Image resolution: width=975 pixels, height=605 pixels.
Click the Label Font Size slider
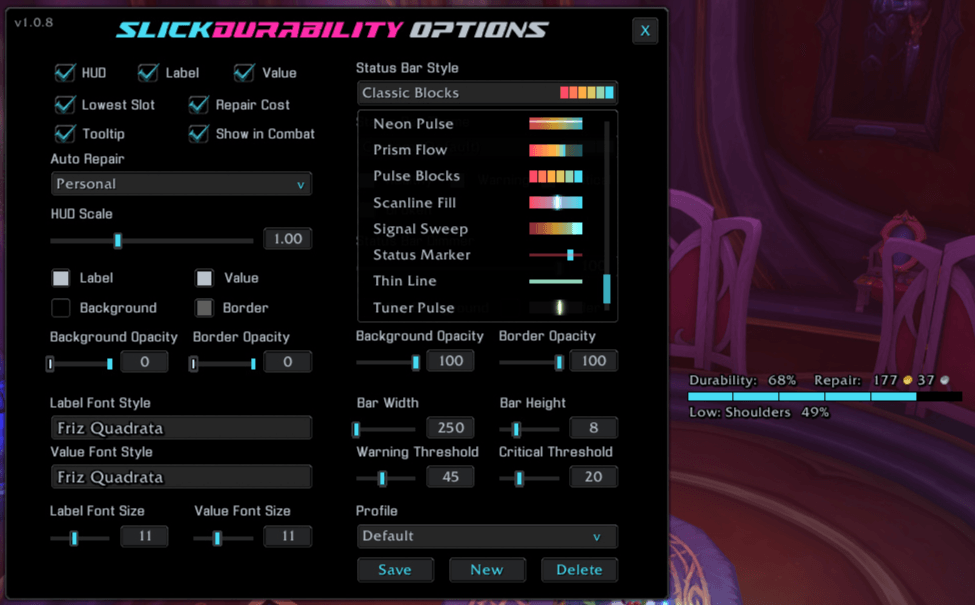click(x=80, y=538)
